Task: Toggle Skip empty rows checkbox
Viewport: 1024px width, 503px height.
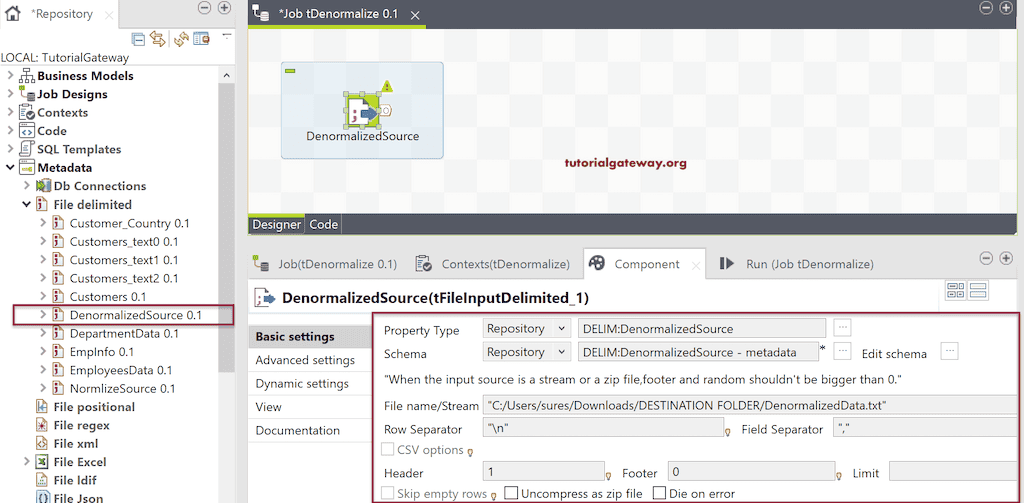Action: [x=387, y=493]
